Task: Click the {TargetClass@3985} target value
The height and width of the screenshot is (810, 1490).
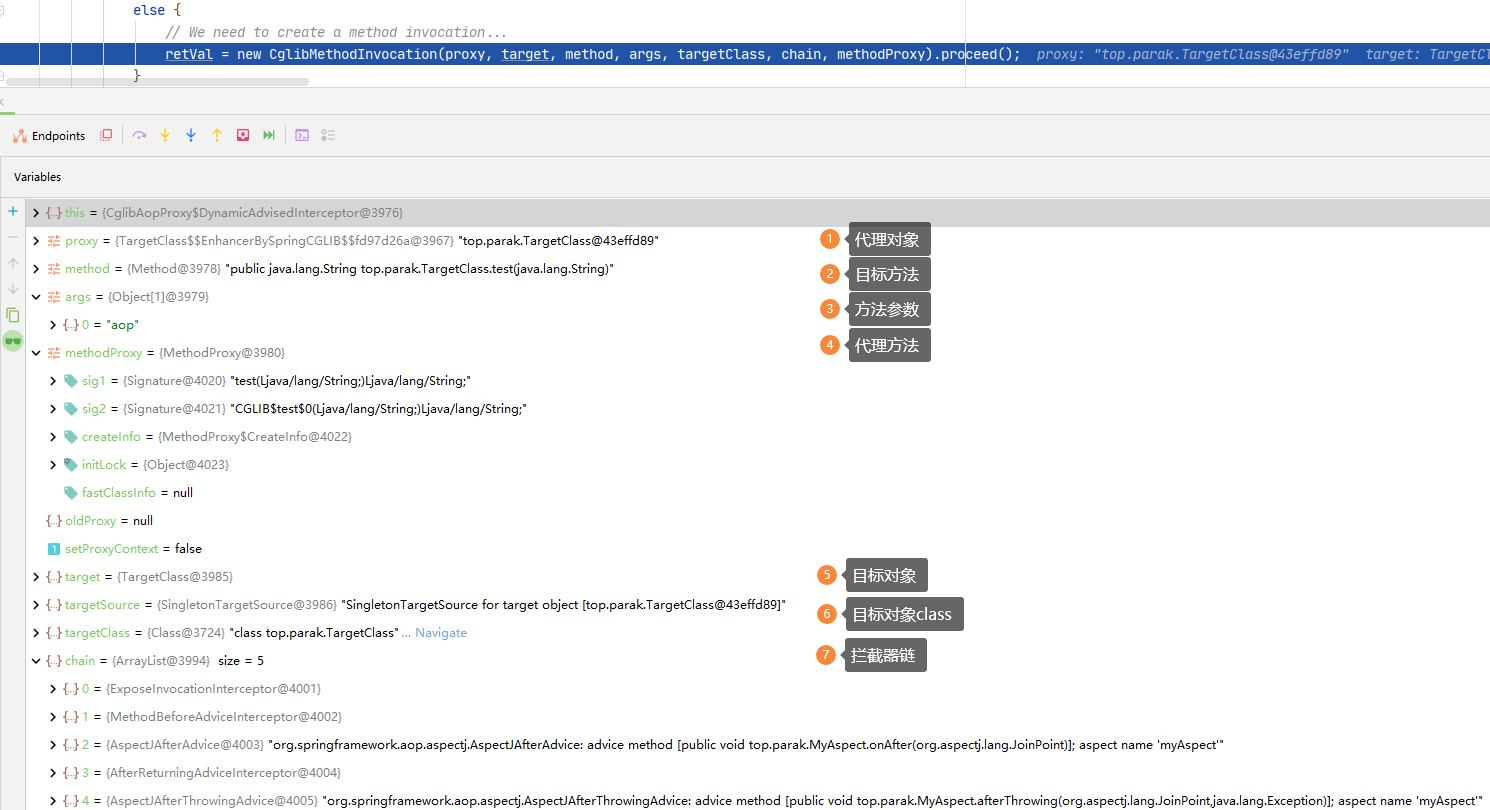Action: (x=175, y=577)
